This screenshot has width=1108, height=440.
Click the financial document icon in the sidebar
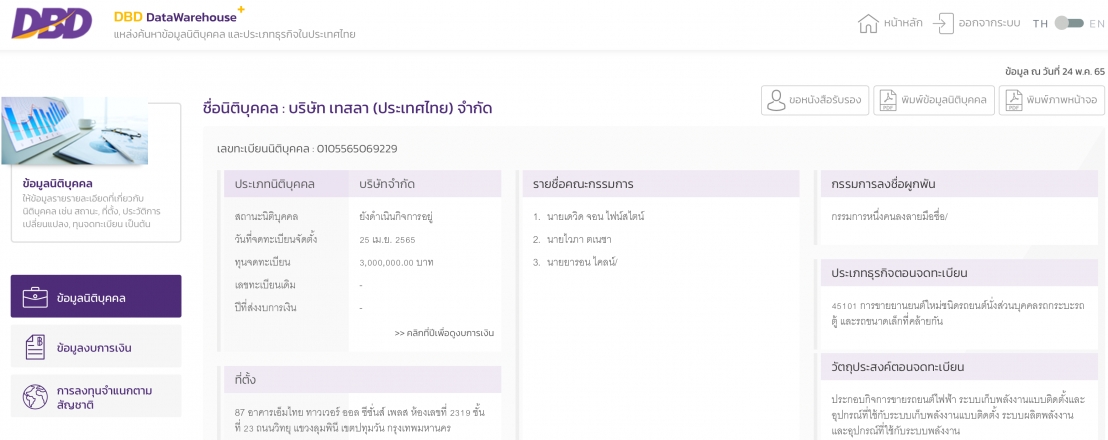coord(35,347)
